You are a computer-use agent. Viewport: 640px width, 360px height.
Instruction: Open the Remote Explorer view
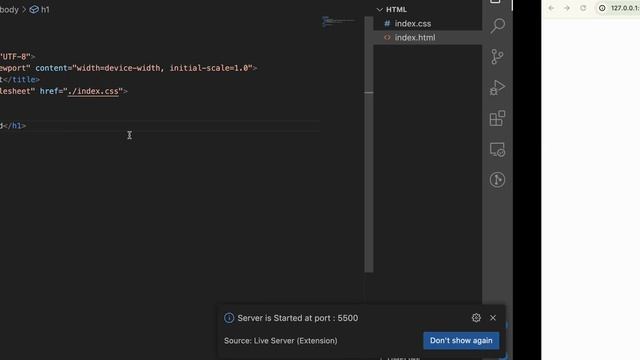[x=498, y=149]
